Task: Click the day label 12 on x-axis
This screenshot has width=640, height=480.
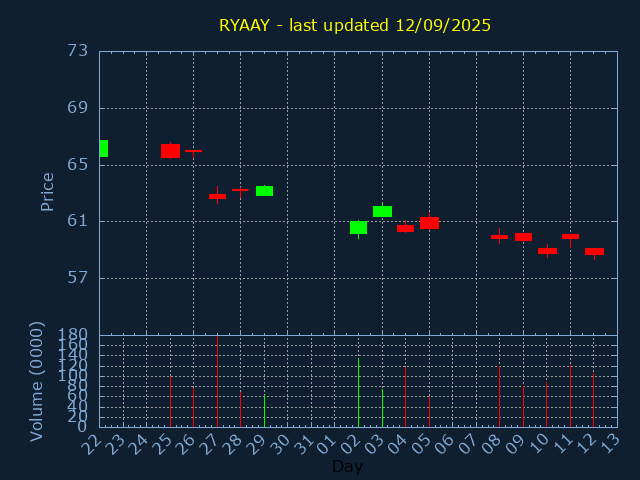Action: click(585, 444)
